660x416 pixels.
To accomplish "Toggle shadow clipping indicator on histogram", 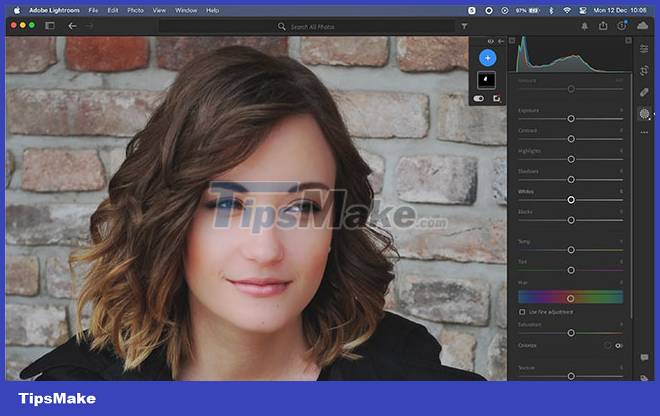I will (x=512, y=40).
